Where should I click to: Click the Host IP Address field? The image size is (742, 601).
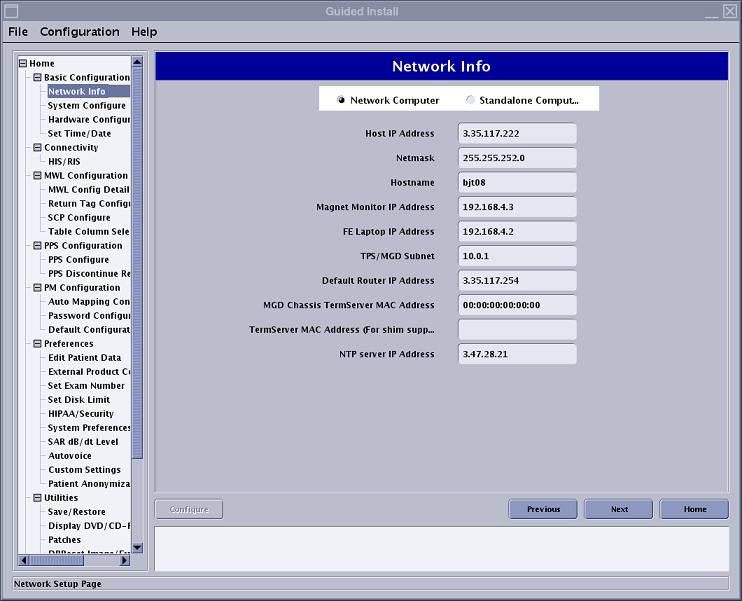click(517, 134)
